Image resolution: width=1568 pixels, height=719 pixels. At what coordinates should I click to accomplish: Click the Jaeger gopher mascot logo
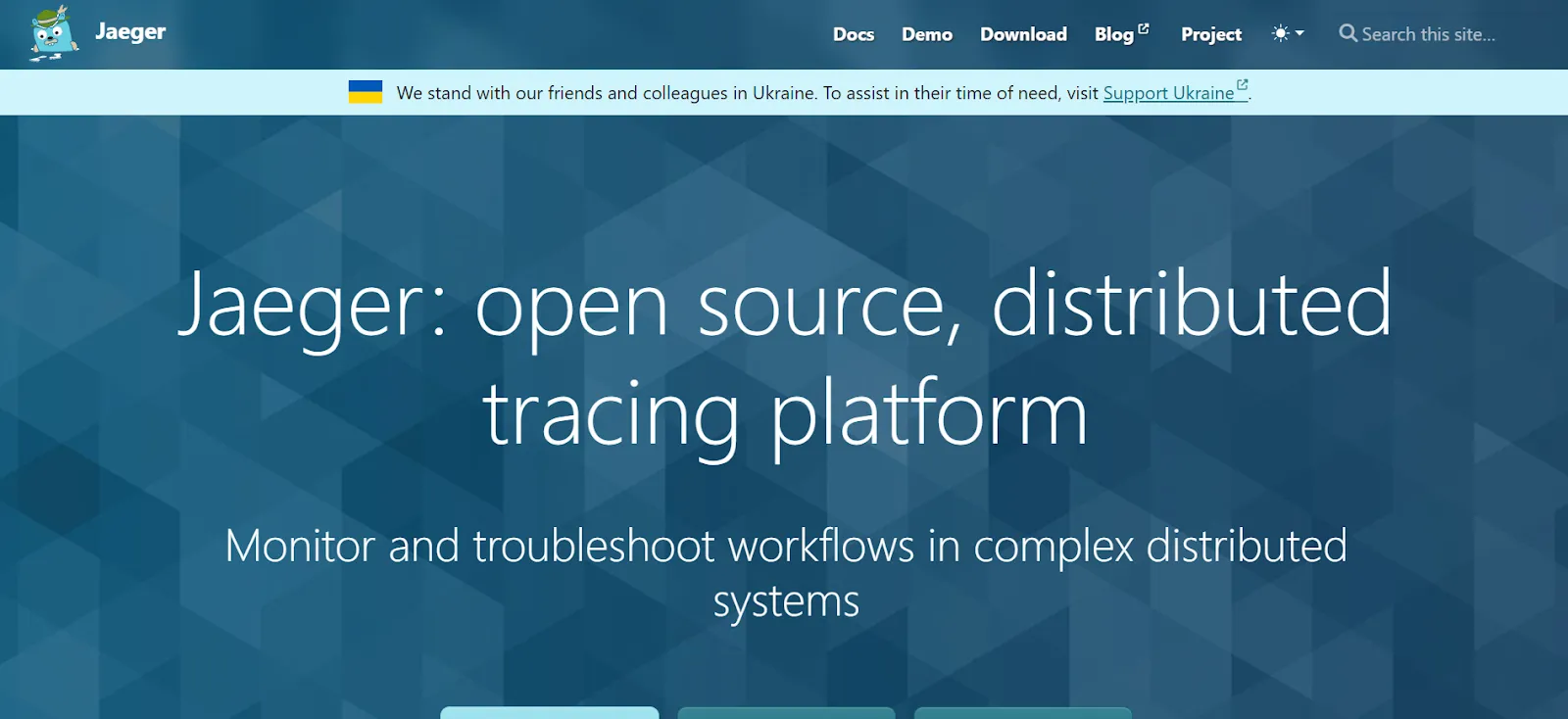pyautogui.click(x=53, y=33)
